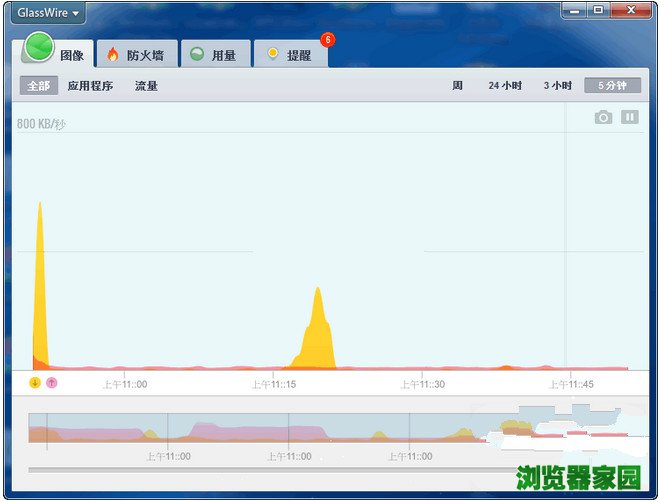
Task: Choose the 5 分钟 time range
Action: click(612, 86)
